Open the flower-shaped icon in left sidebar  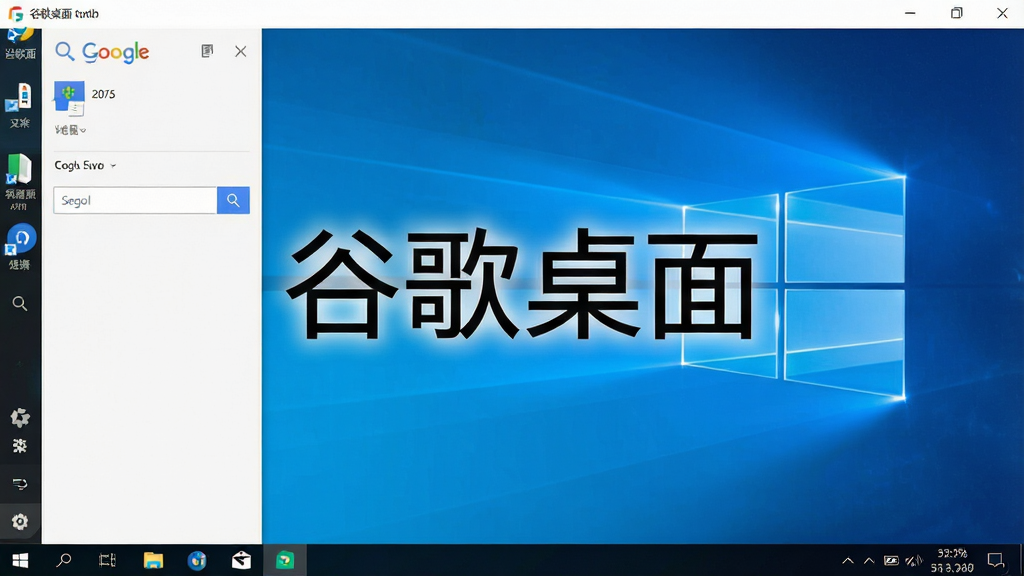pos(20,418)
